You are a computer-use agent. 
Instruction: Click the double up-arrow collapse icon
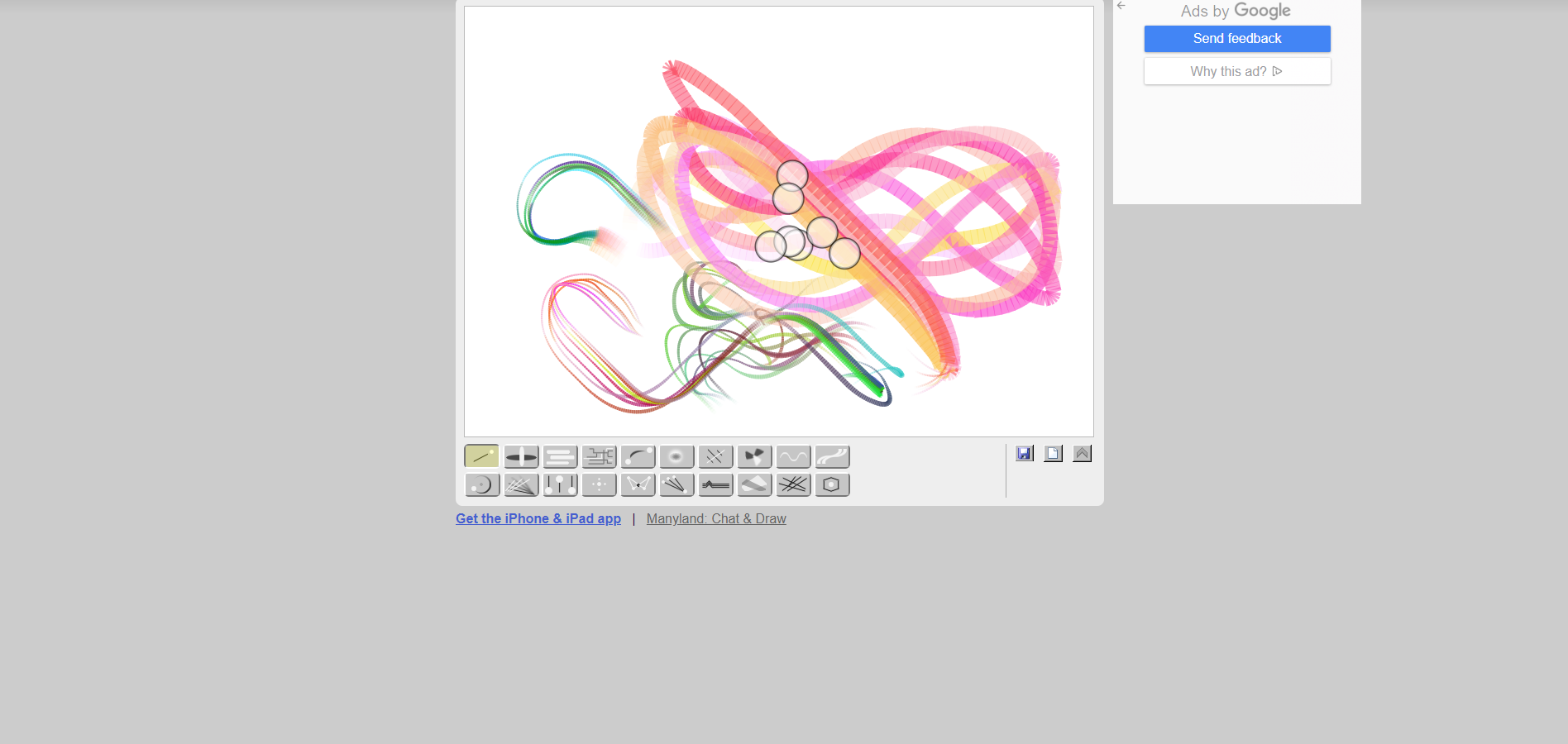click(x=1082, y=453)
